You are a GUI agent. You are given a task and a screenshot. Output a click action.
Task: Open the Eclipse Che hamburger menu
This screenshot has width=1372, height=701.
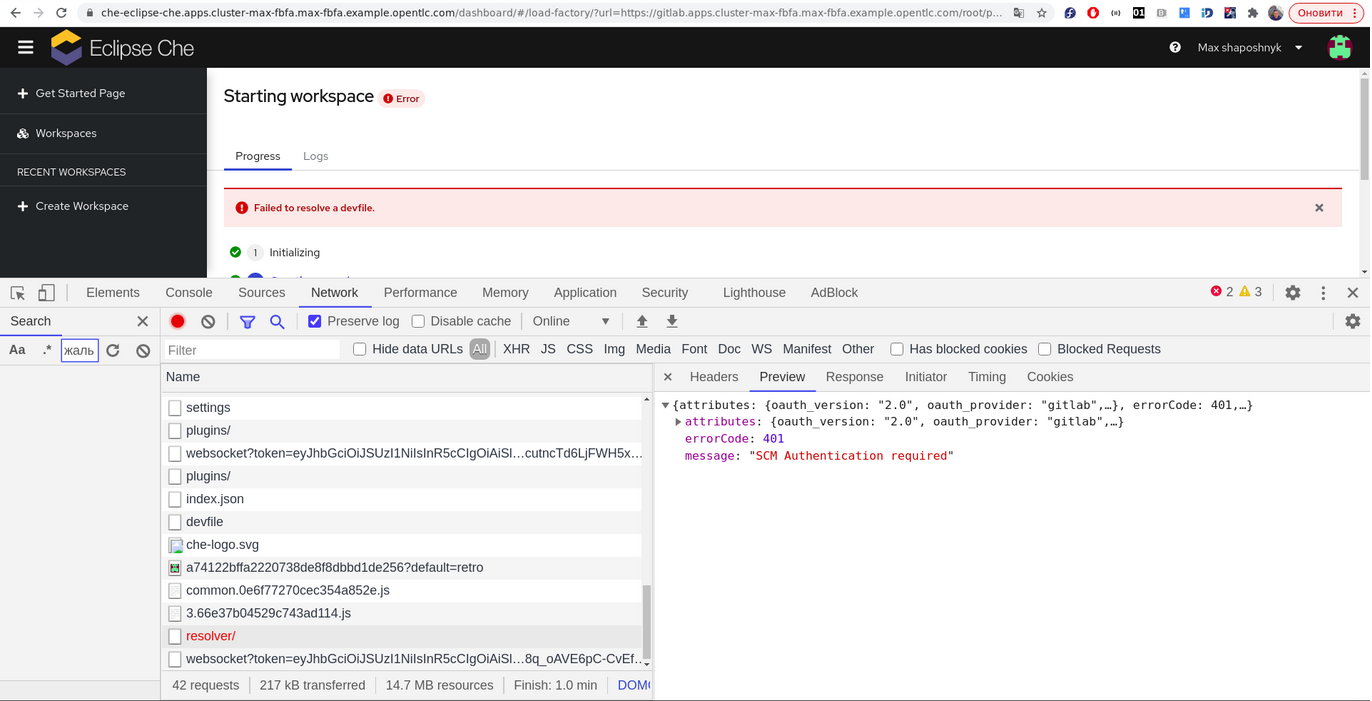25,48
